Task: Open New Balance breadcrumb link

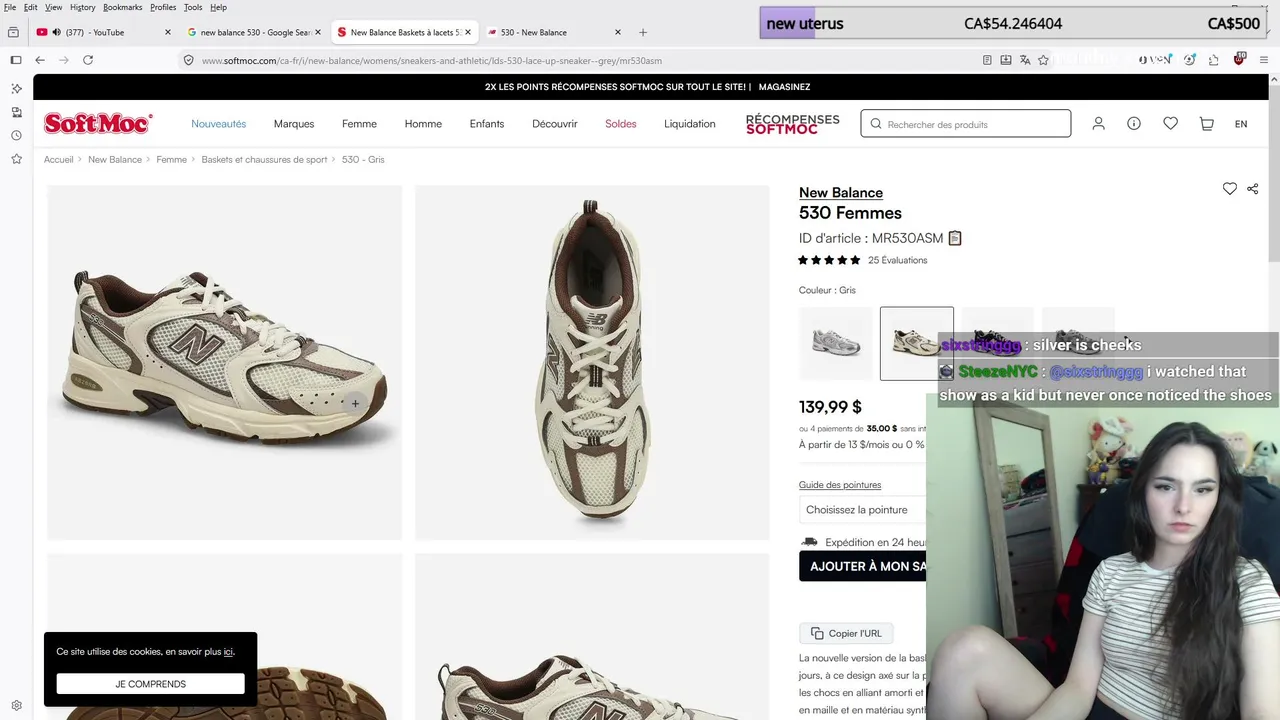Action: pyautogui.click(x=115, y=160)
